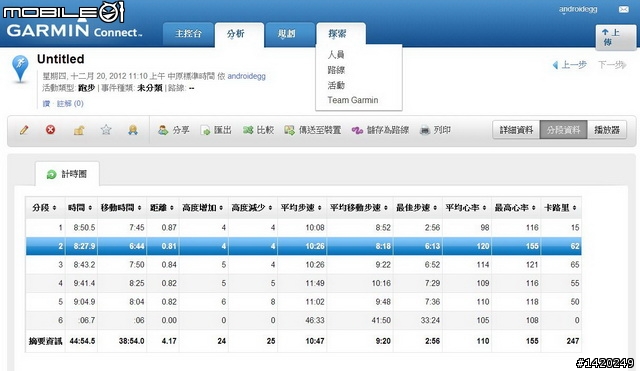Switch to the 分析 analysis tab
Image resolution: width=640 pixels, height=371 pixels.
[239, 34]
